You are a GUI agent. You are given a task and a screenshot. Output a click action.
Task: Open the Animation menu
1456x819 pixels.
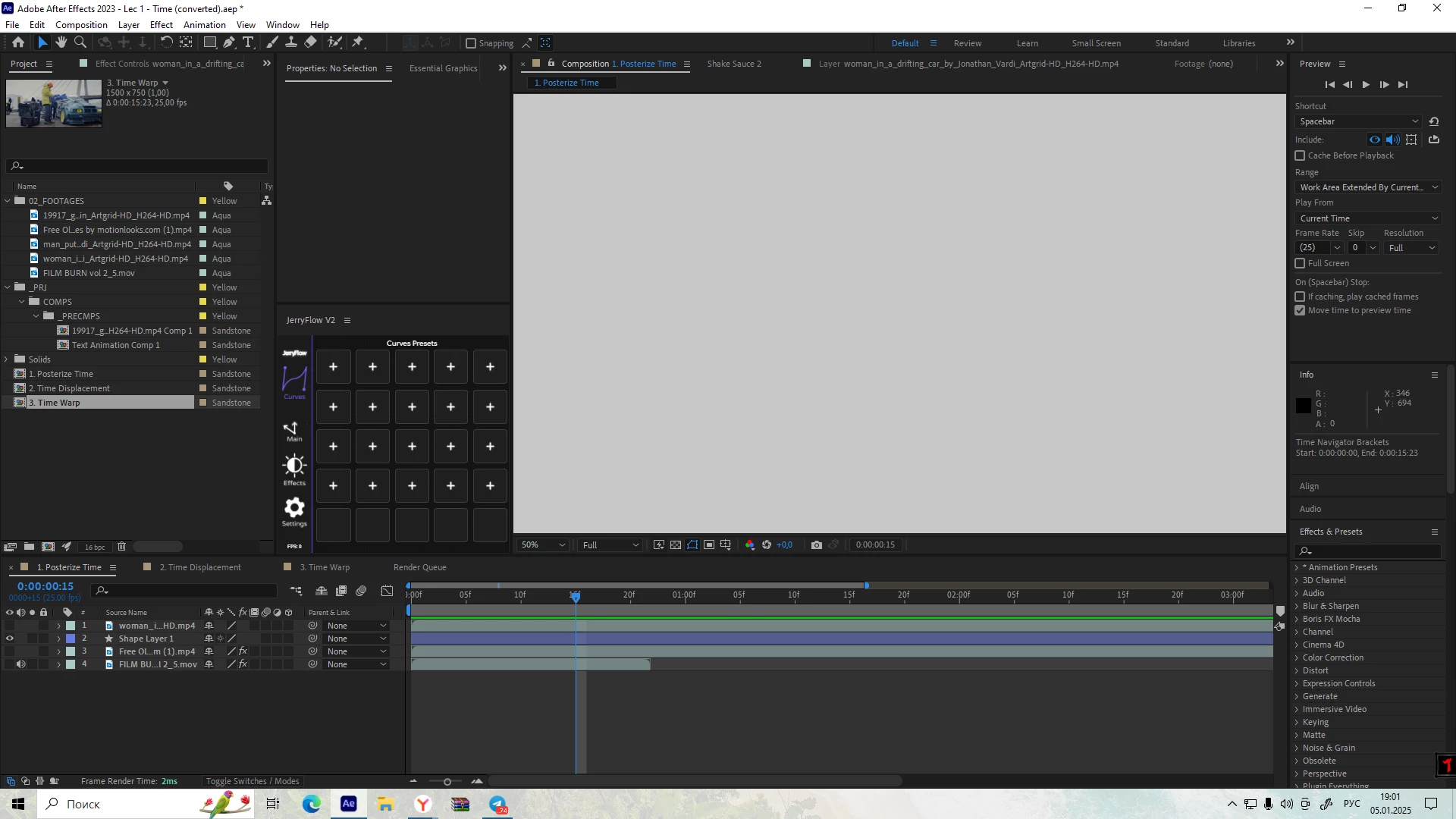(204, 24)
